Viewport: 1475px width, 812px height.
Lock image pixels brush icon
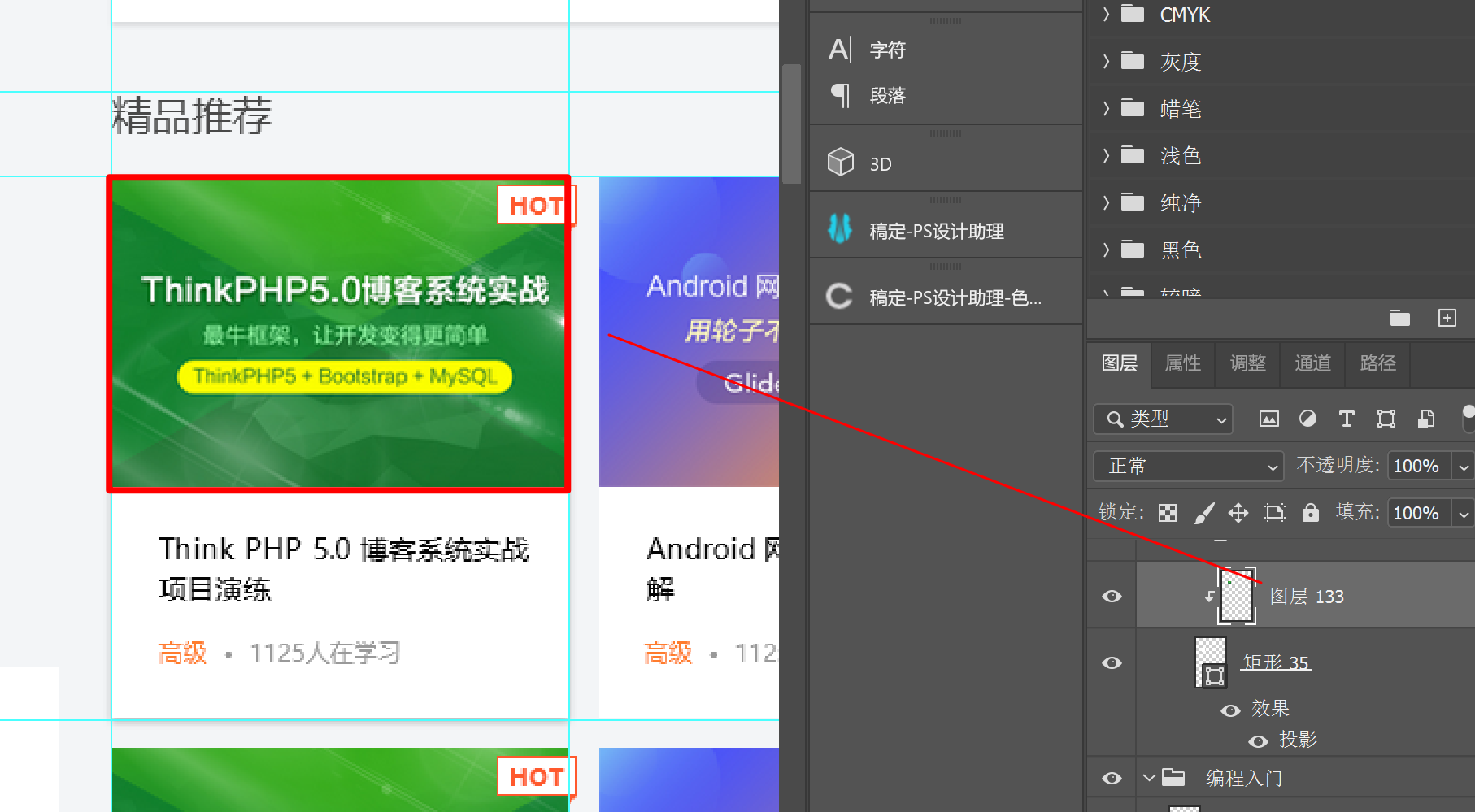(1203, 513)
